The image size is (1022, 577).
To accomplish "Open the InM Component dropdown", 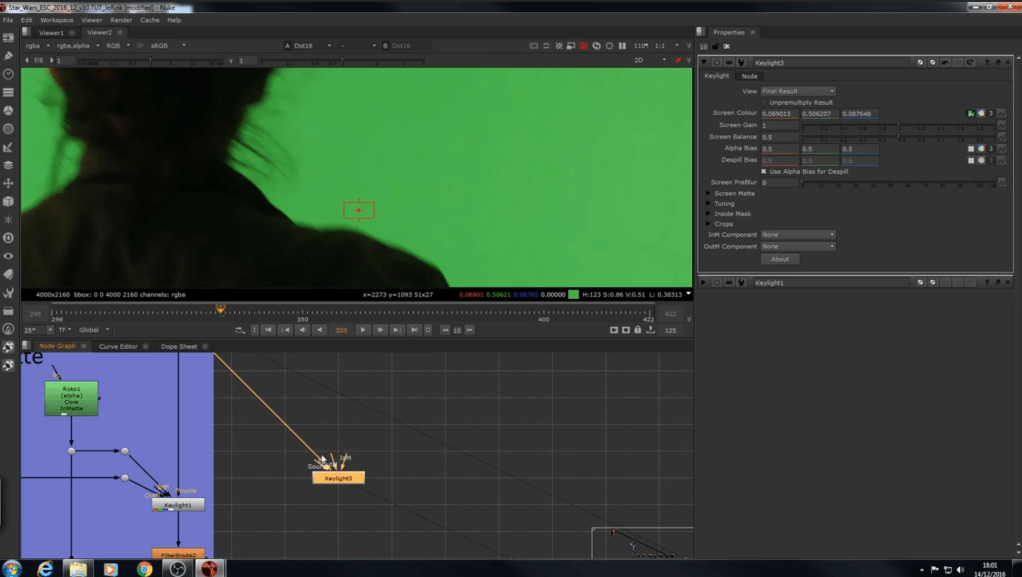I will tap(797, 234).
